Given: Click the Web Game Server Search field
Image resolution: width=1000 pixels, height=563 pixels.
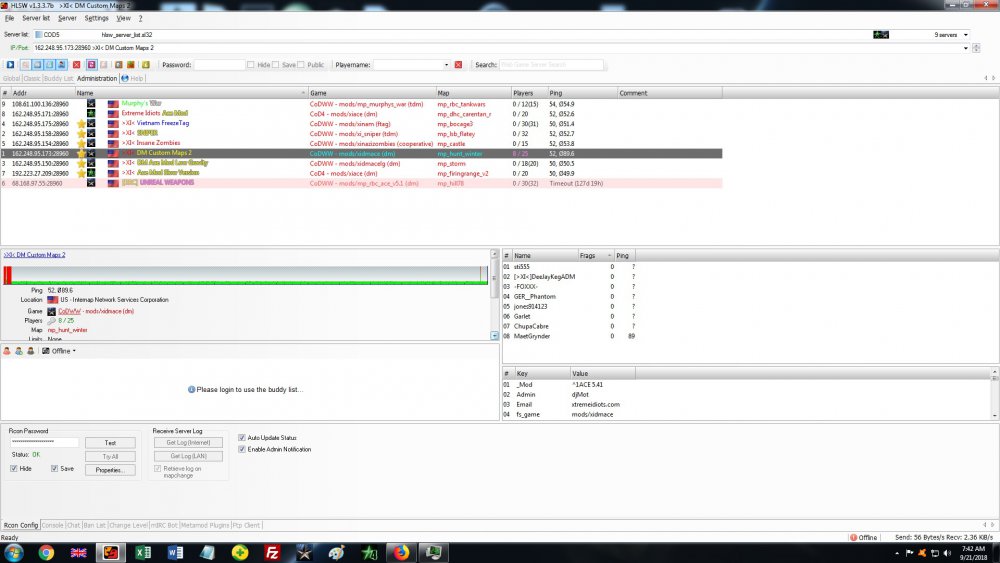Looking at the screenshot, I should tap(551, 65).
